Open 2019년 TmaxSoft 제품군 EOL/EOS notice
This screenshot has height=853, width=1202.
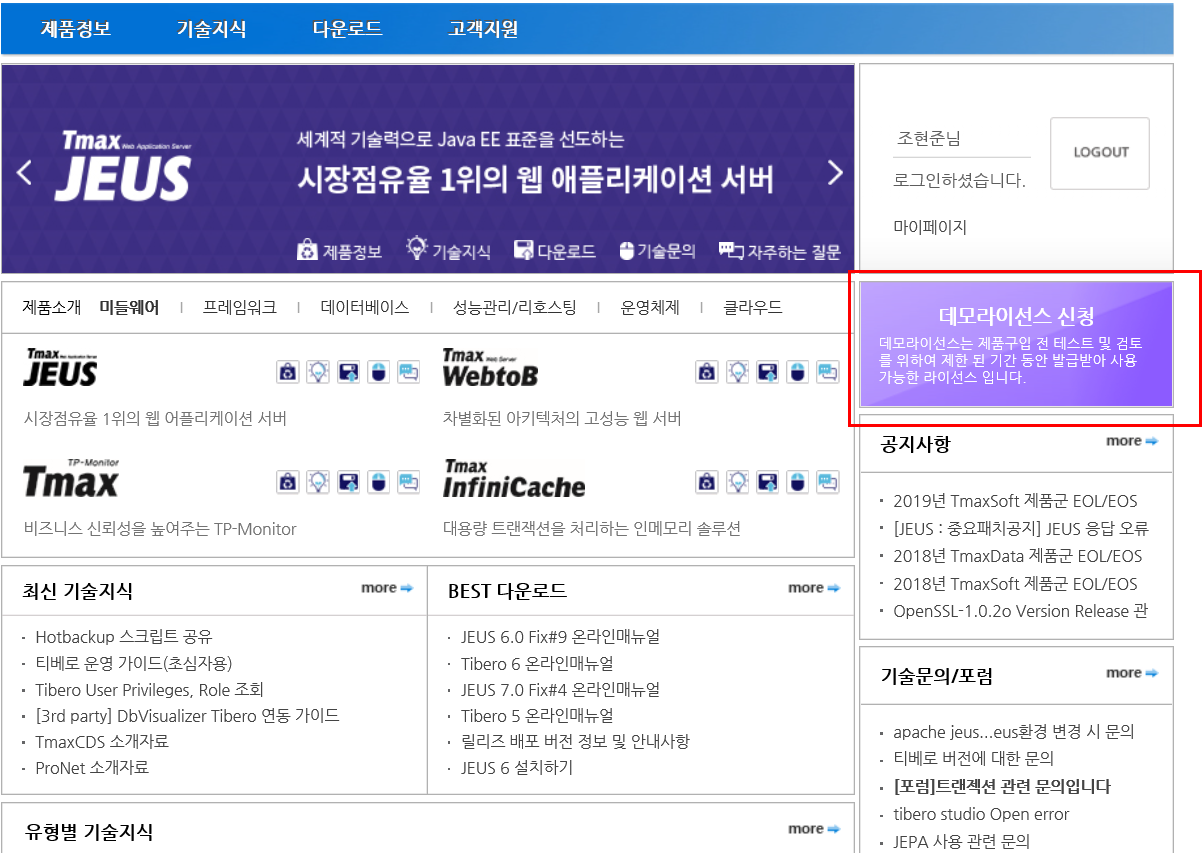[x=1015, y=501]
